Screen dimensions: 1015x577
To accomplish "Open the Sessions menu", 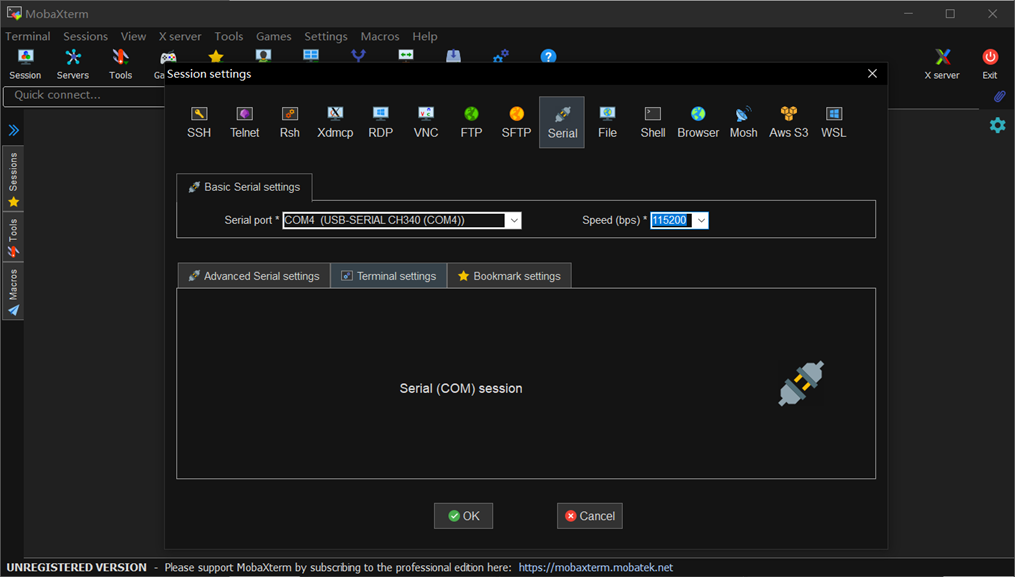I will coord(85,36).
